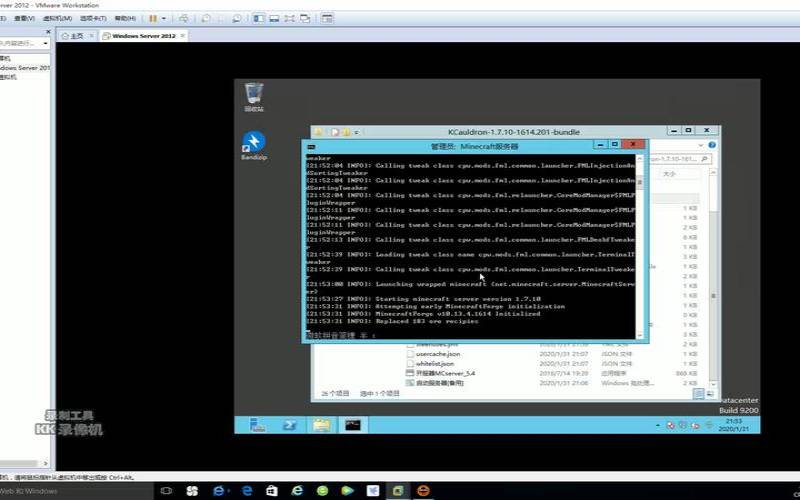Open the green 360 browser icon on taskbar
Image resolution: width=800 pixels, height=500 pixels.
tap(322, 491)
